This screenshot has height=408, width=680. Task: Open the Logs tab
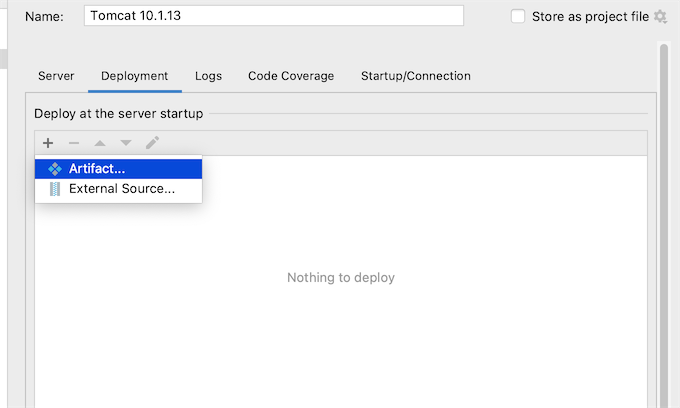click(208, 76)
